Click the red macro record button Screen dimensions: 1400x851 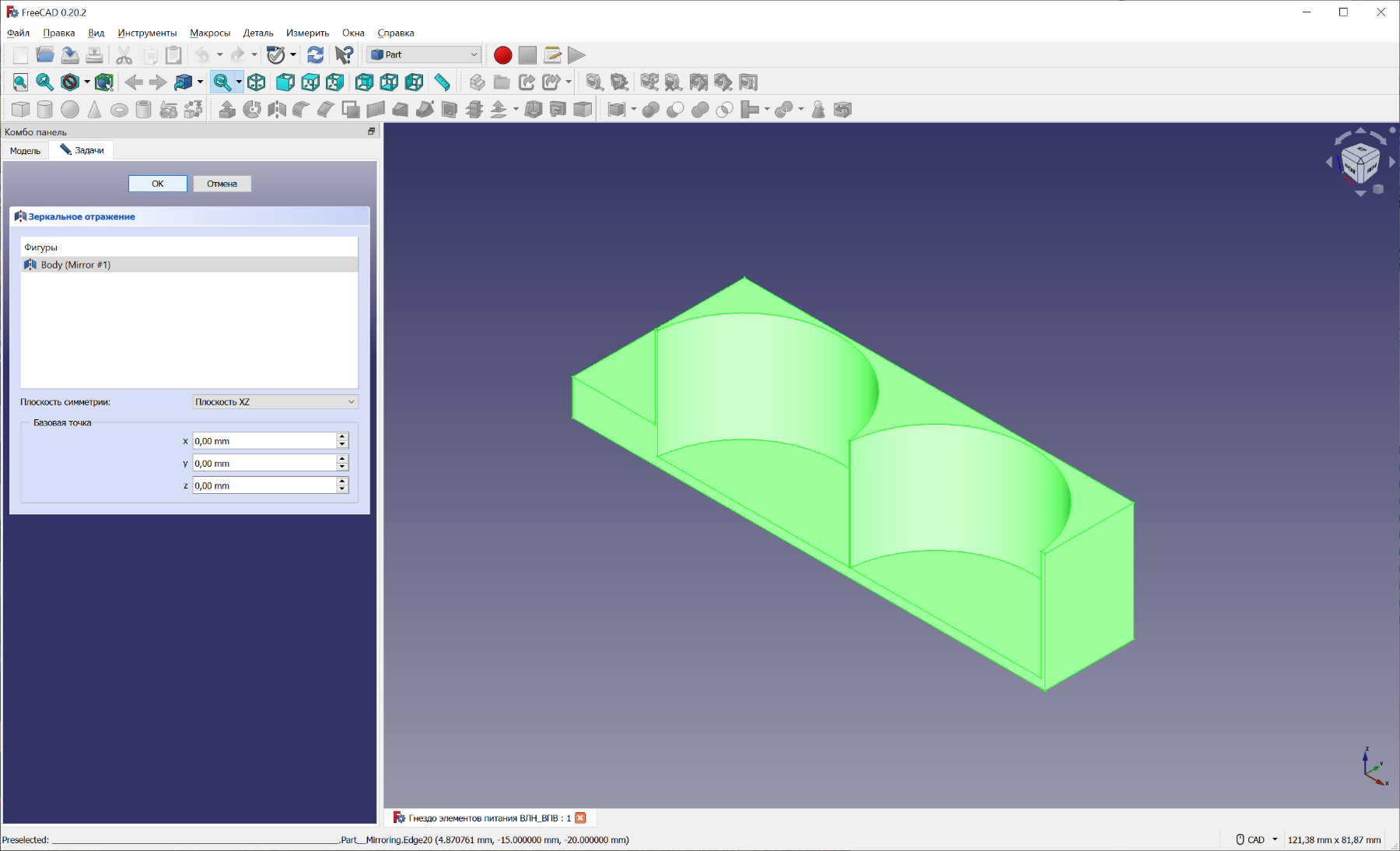(x=502, y=55)
